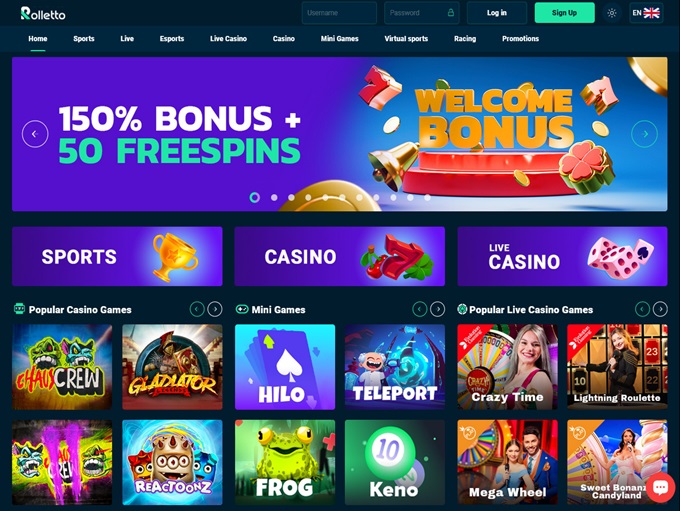This screenshot has width=680, height=511.
Task: Launch the Crazy Time live game
Action: click(507, 367)
